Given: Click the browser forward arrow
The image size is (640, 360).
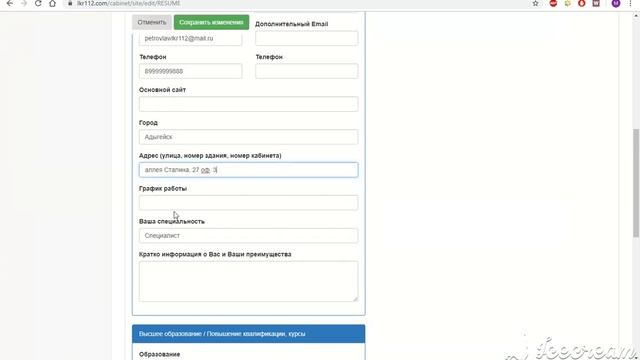Looking at the screenshot, I should pos(24,3).
